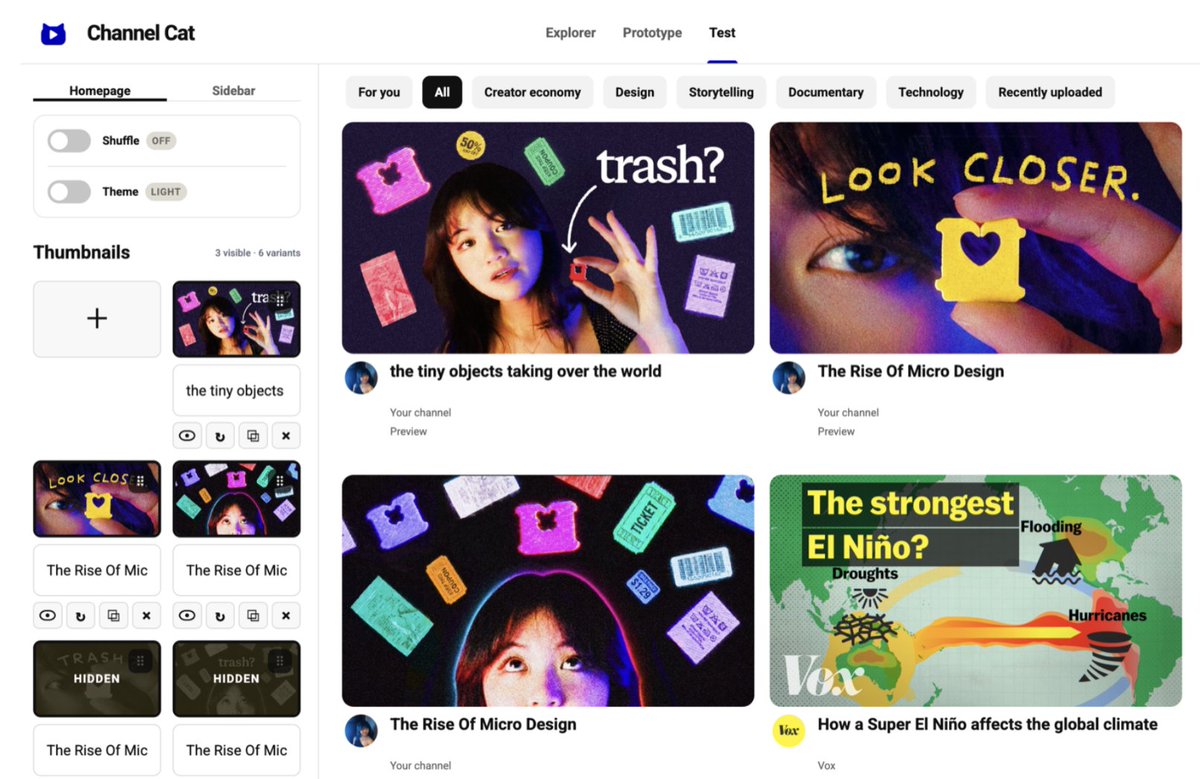Switch to the Sidebar panel tab

pyautogui.click(x=233, y=91)
